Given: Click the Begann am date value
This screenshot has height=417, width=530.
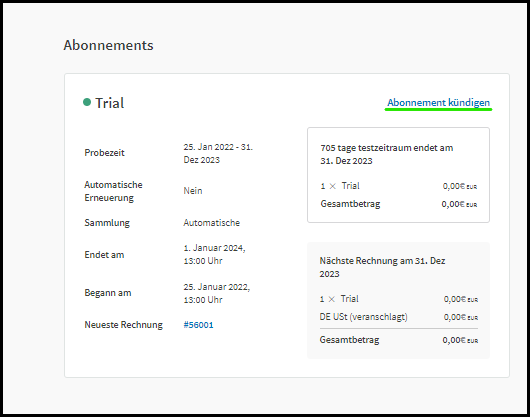Looking at the screenshot, I should (217, 293).
